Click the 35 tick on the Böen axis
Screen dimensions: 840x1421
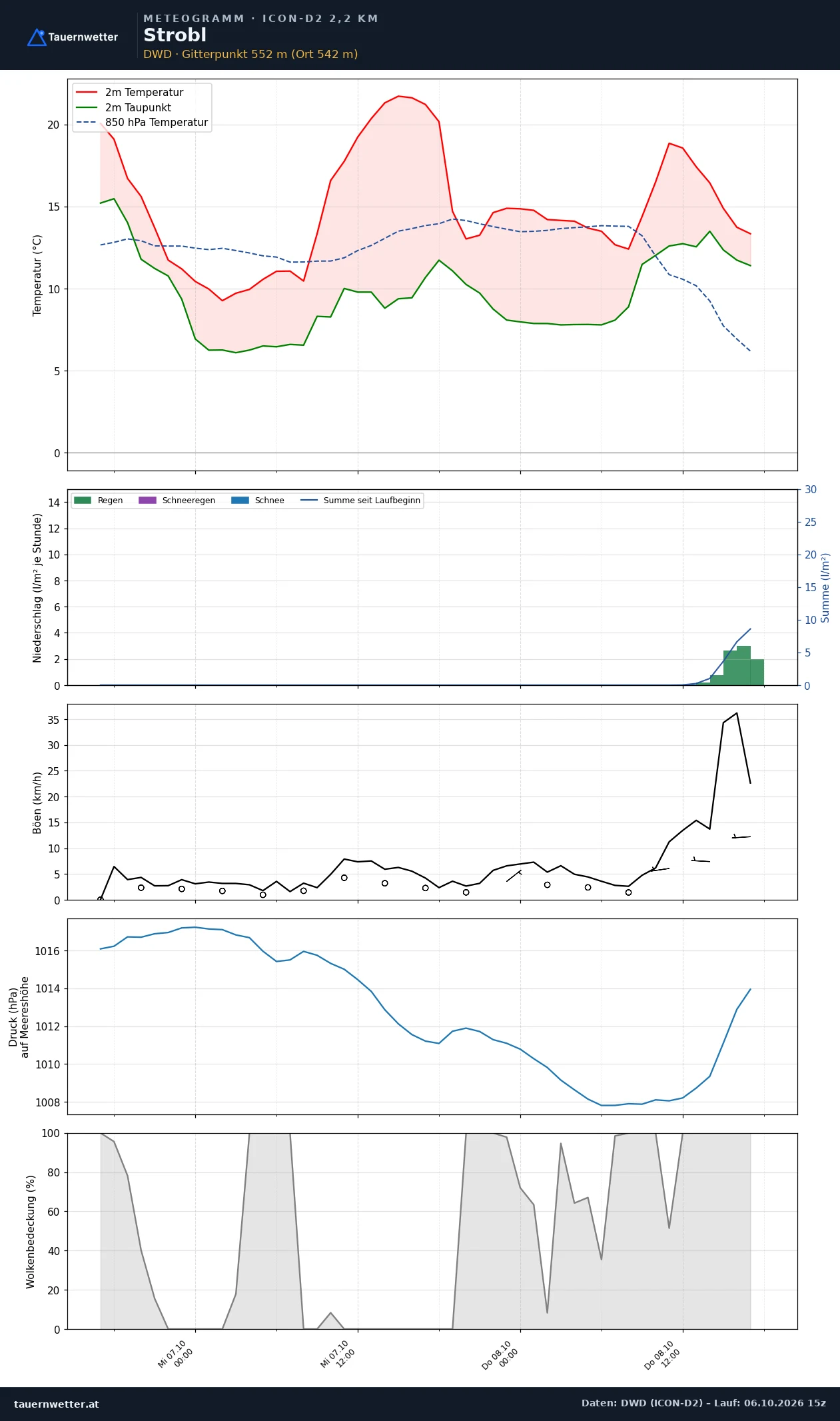53,720
